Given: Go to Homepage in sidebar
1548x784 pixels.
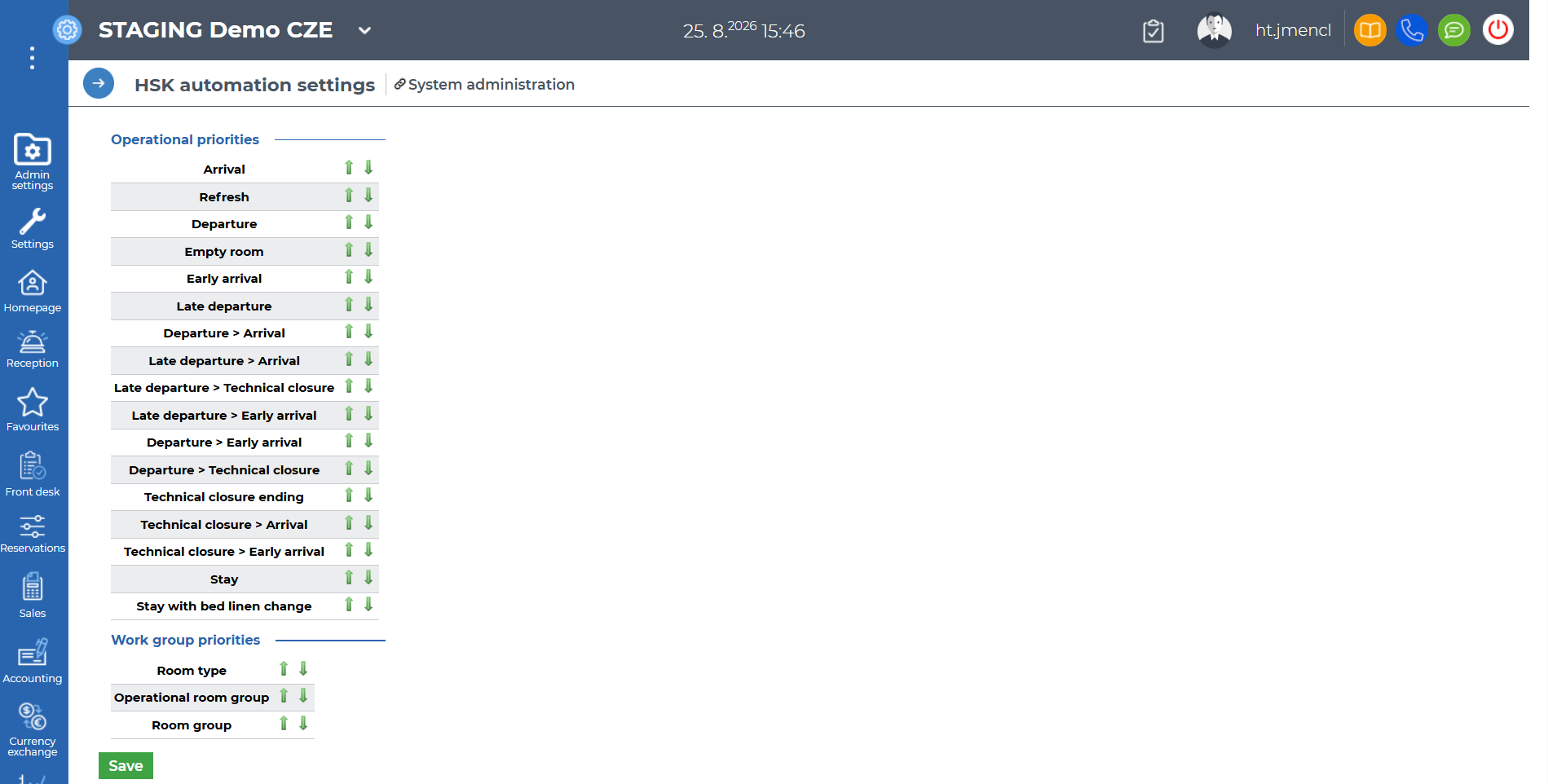Looking at the screenshot, I should point(33,292).
